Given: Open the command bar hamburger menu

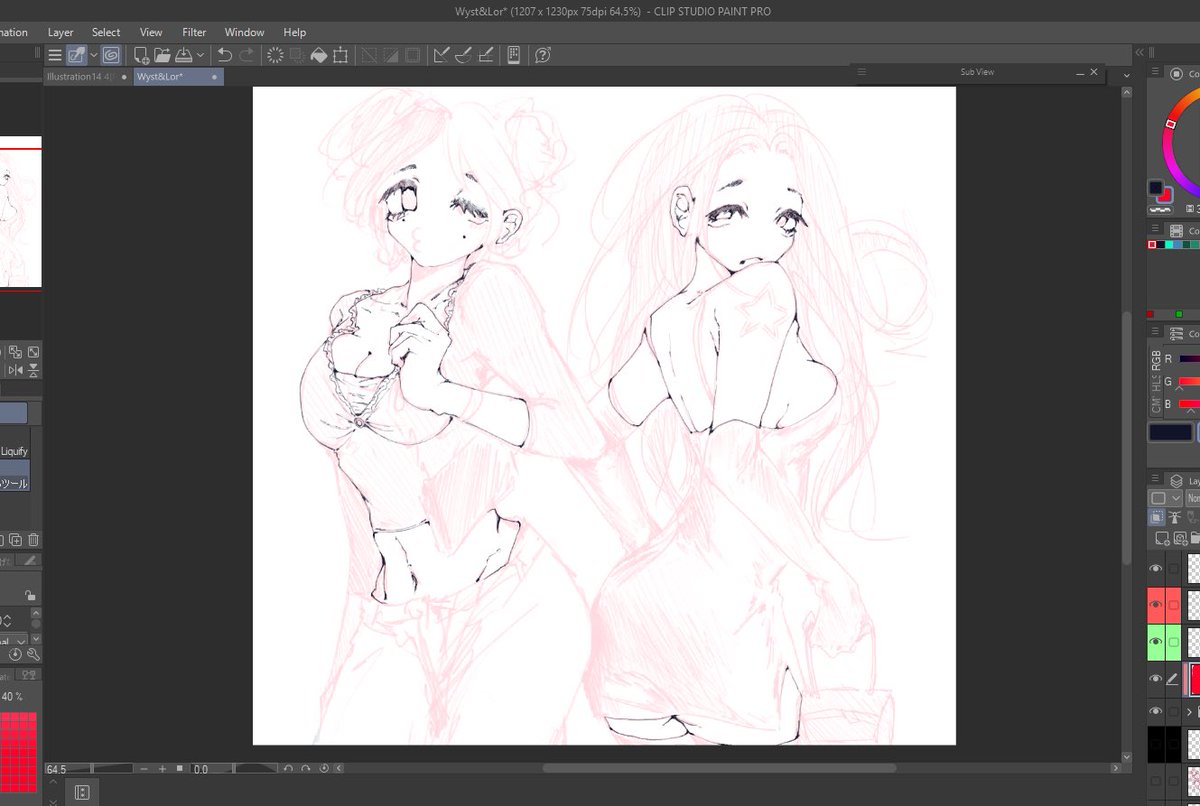Looking at the screenshot, I should pyautogui.click(x=55, y=55).
